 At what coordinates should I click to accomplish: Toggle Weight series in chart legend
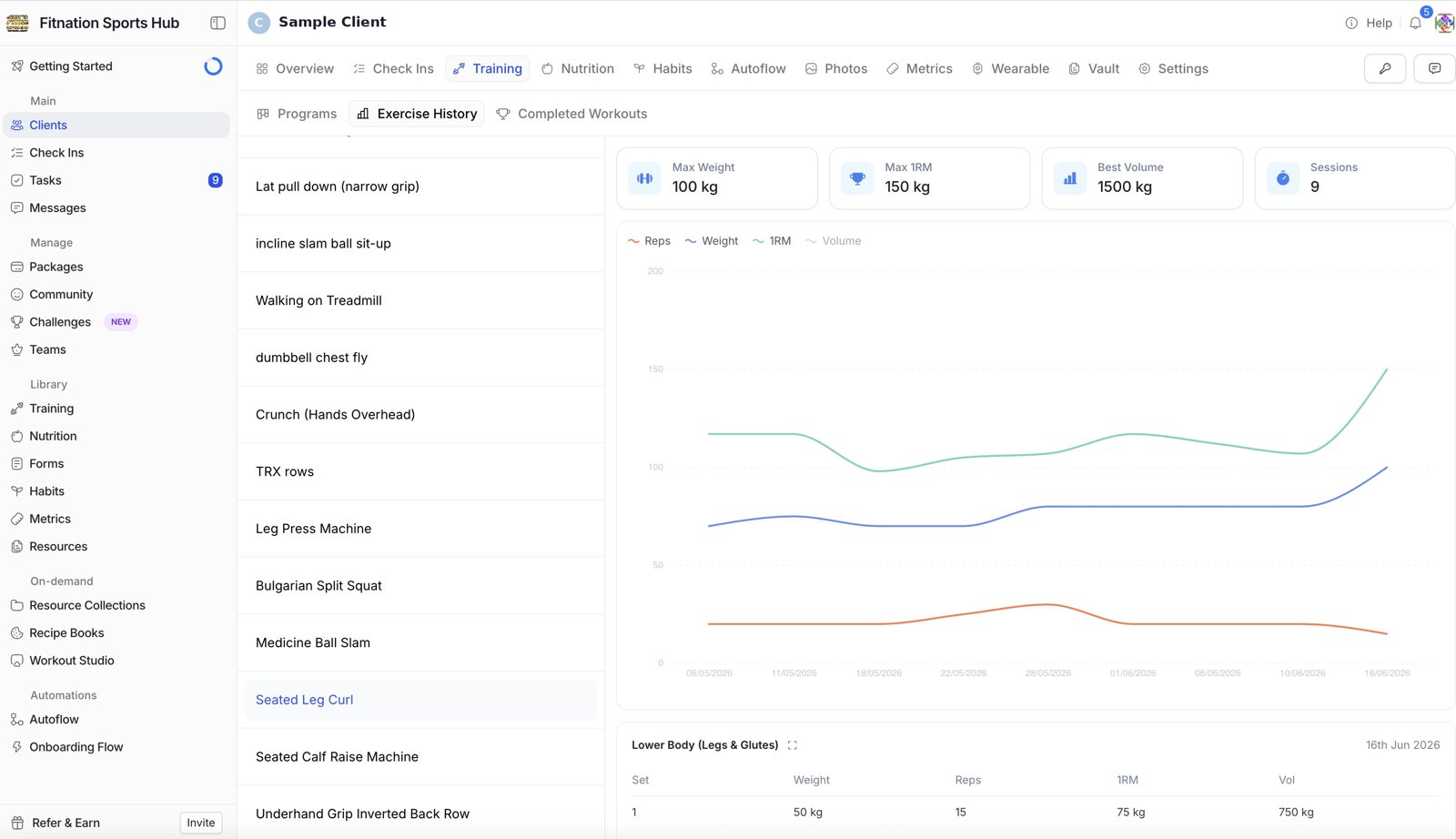coord(712,241)
